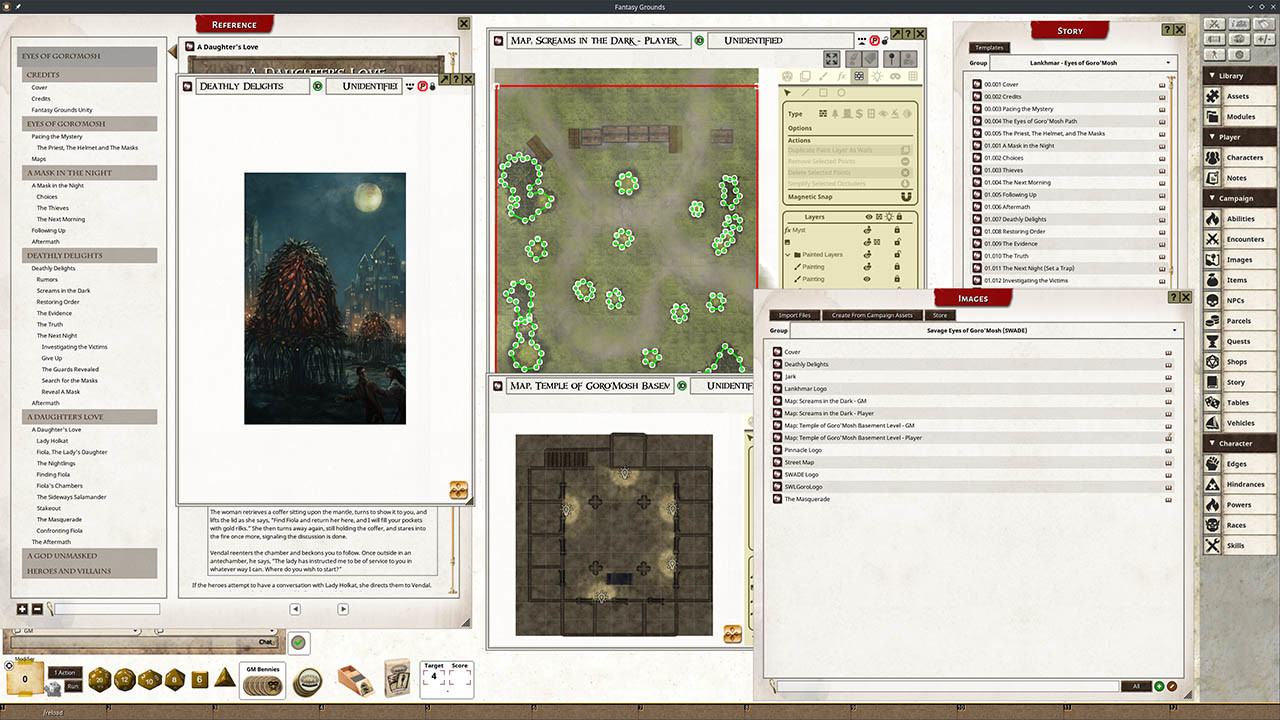Viewport: 1280px width, 720px height.
Task: Select the lighting sun icon on map toolbar
Action: tap(878, 75)
